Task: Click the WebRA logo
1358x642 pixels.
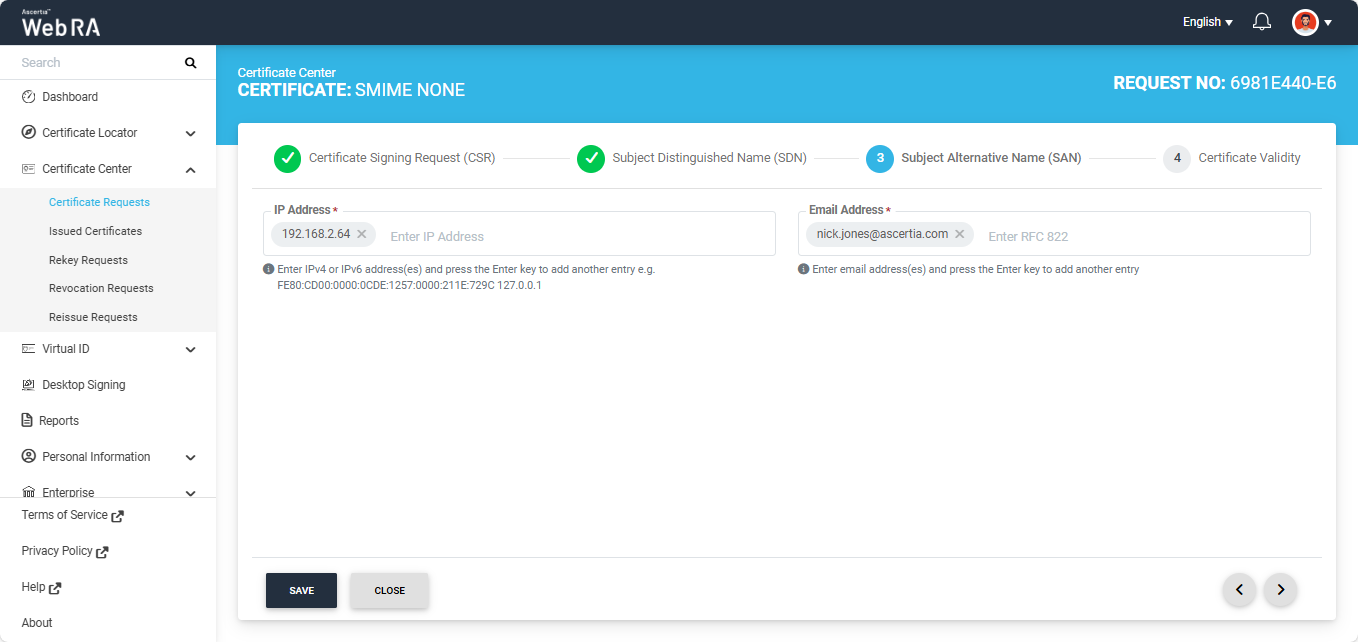Action: (x=61, y=24)
